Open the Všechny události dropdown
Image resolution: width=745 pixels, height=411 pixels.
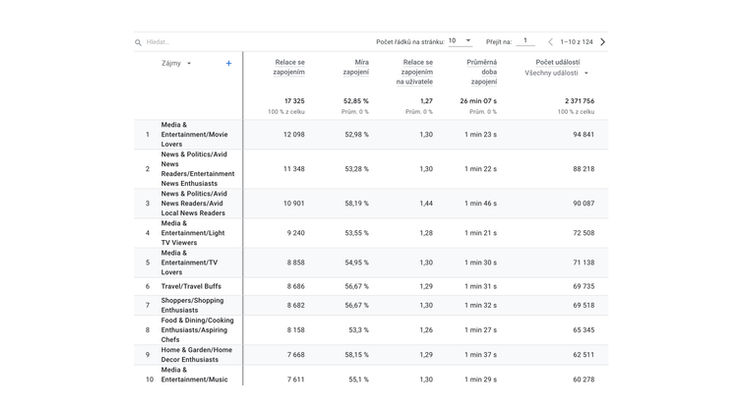[x=556, y=73]
